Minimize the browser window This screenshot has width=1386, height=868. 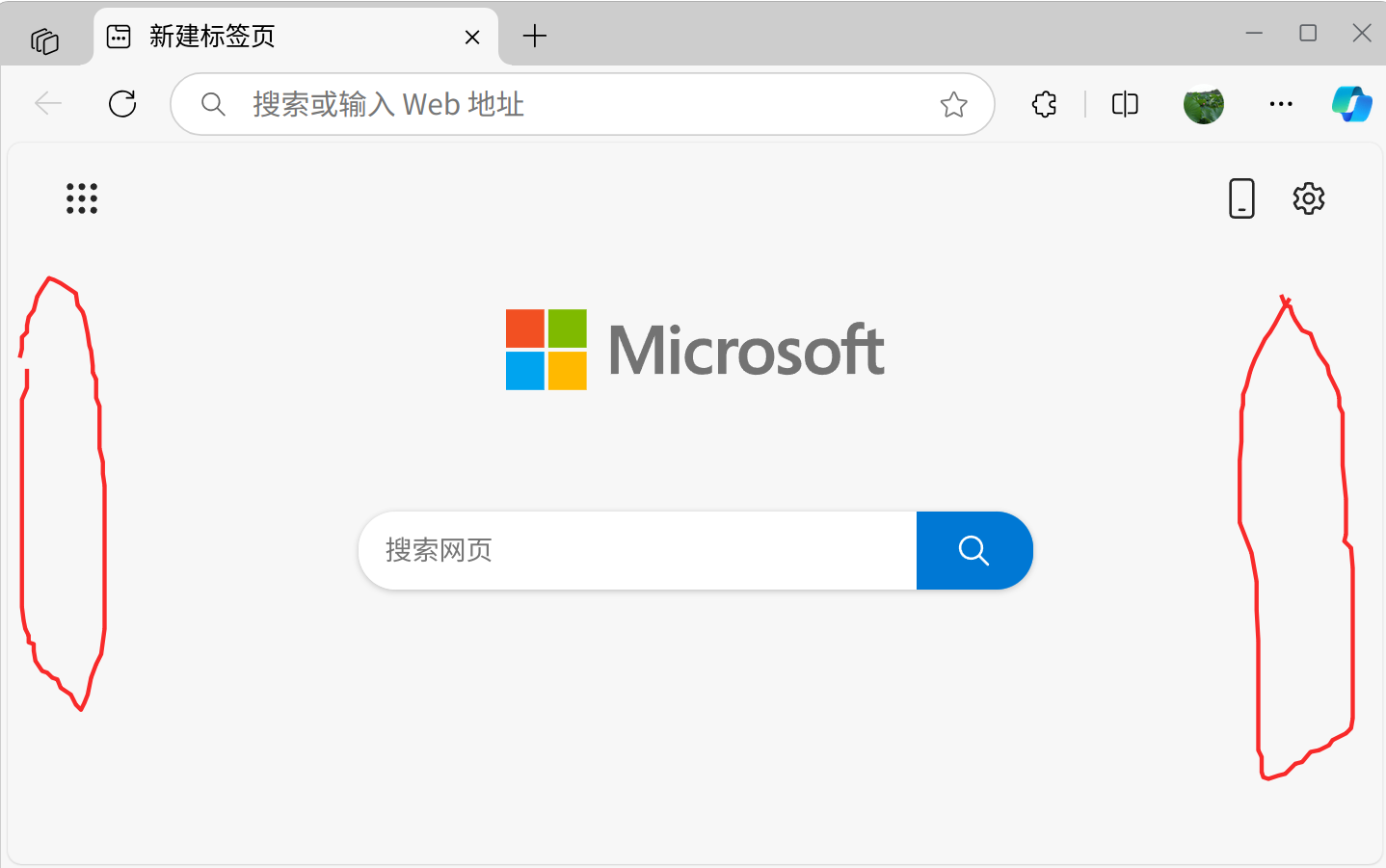click(x=1254, y=33)
